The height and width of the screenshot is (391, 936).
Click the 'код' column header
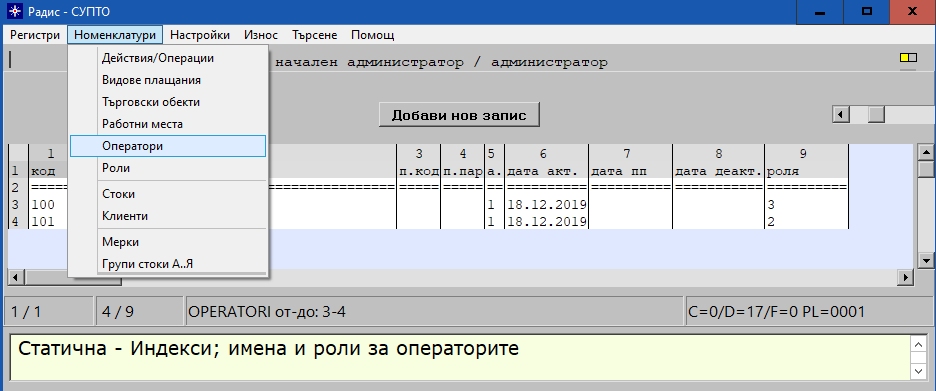pyautogui.click(x=43, y=171)
